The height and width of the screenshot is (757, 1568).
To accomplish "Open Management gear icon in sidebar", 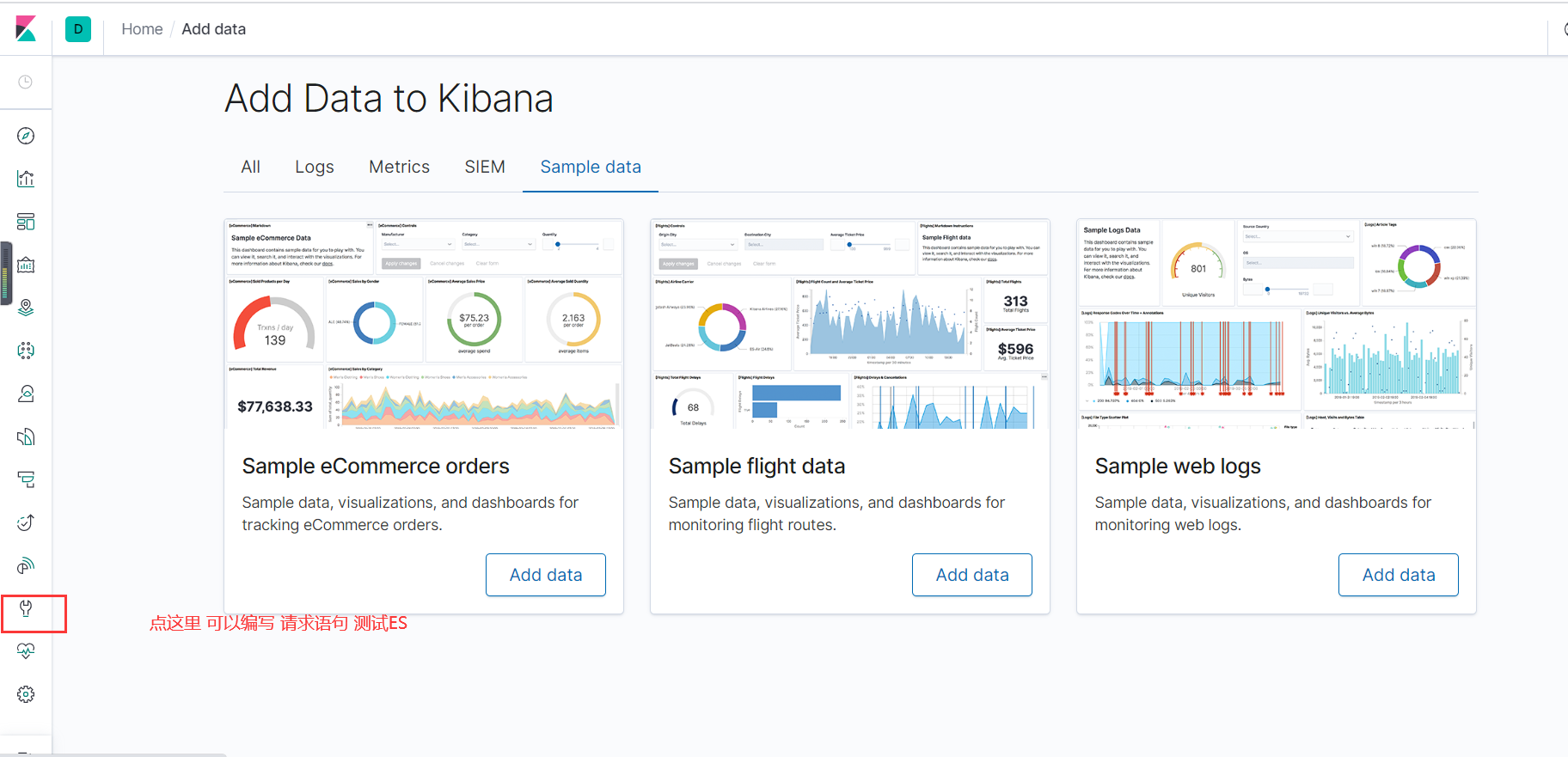I will pos(26,694).
